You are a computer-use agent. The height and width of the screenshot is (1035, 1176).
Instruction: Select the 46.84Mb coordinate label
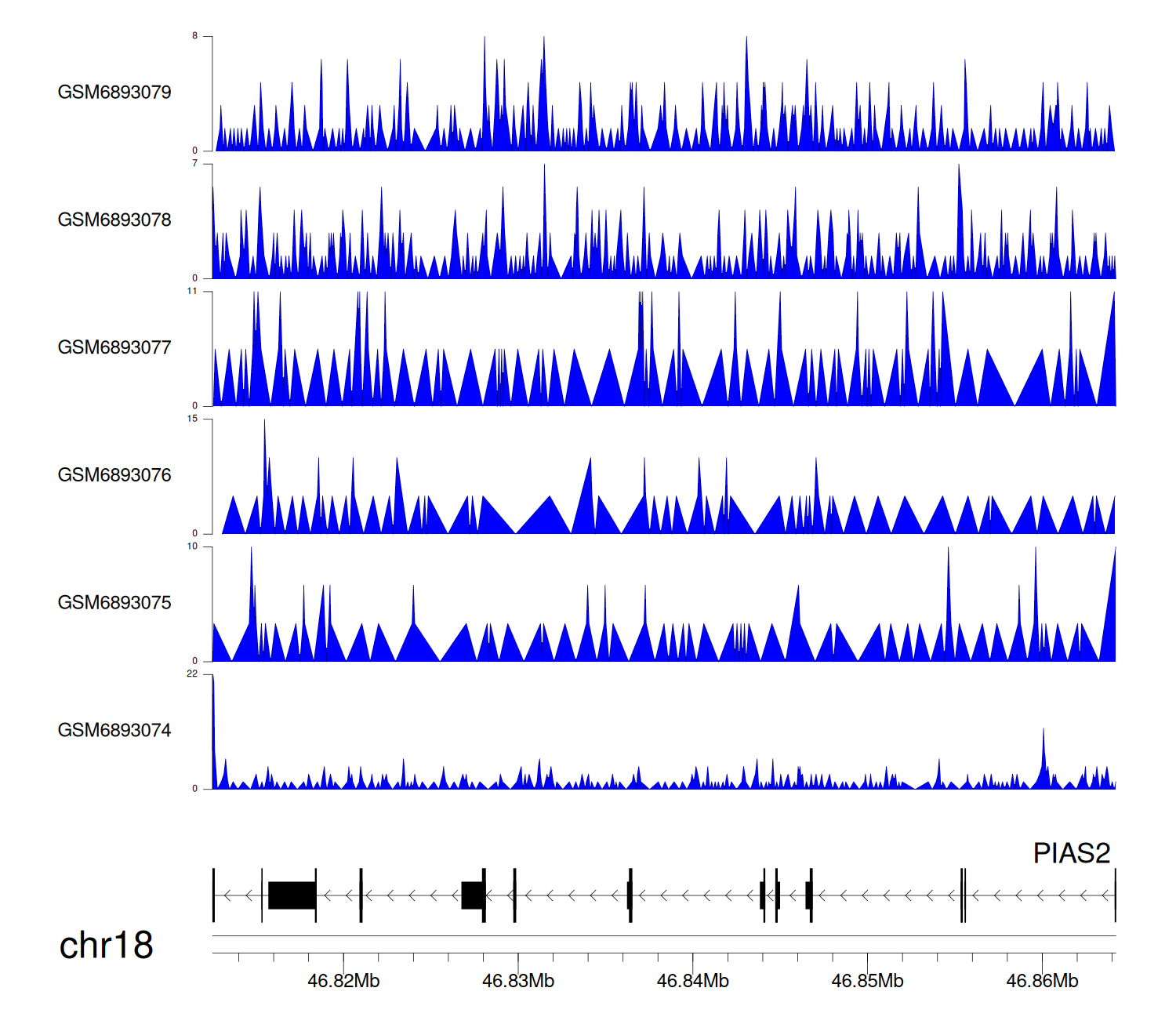[693, 981]
